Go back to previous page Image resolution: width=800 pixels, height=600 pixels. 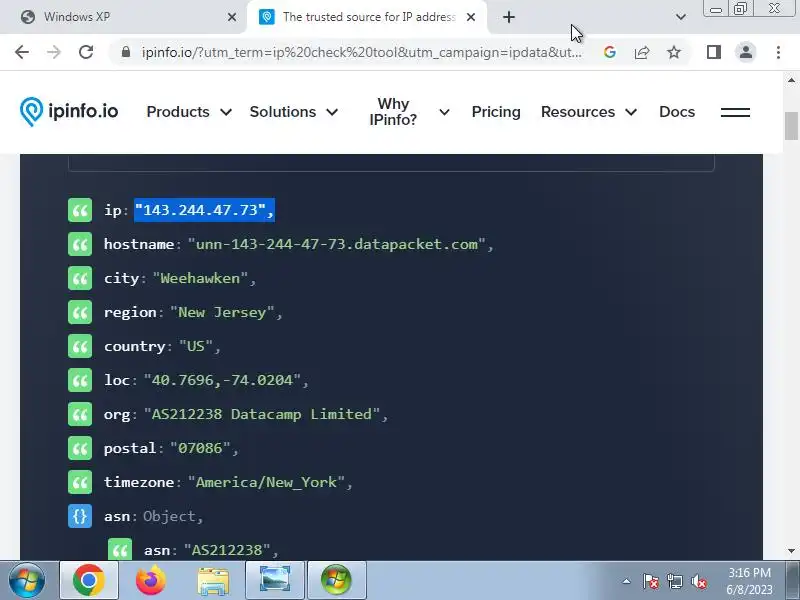[x=22, y=52]
